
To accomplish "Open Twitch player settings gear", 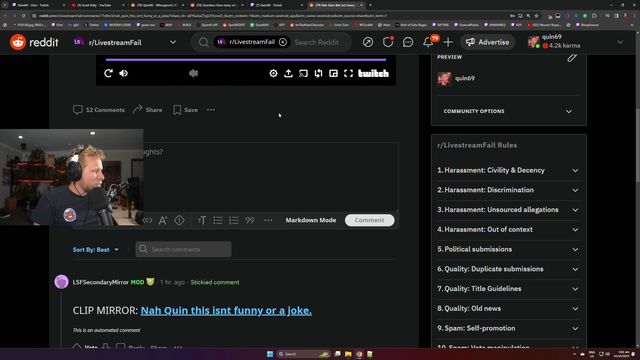I will pyautogui.click(x=273, y=73).
